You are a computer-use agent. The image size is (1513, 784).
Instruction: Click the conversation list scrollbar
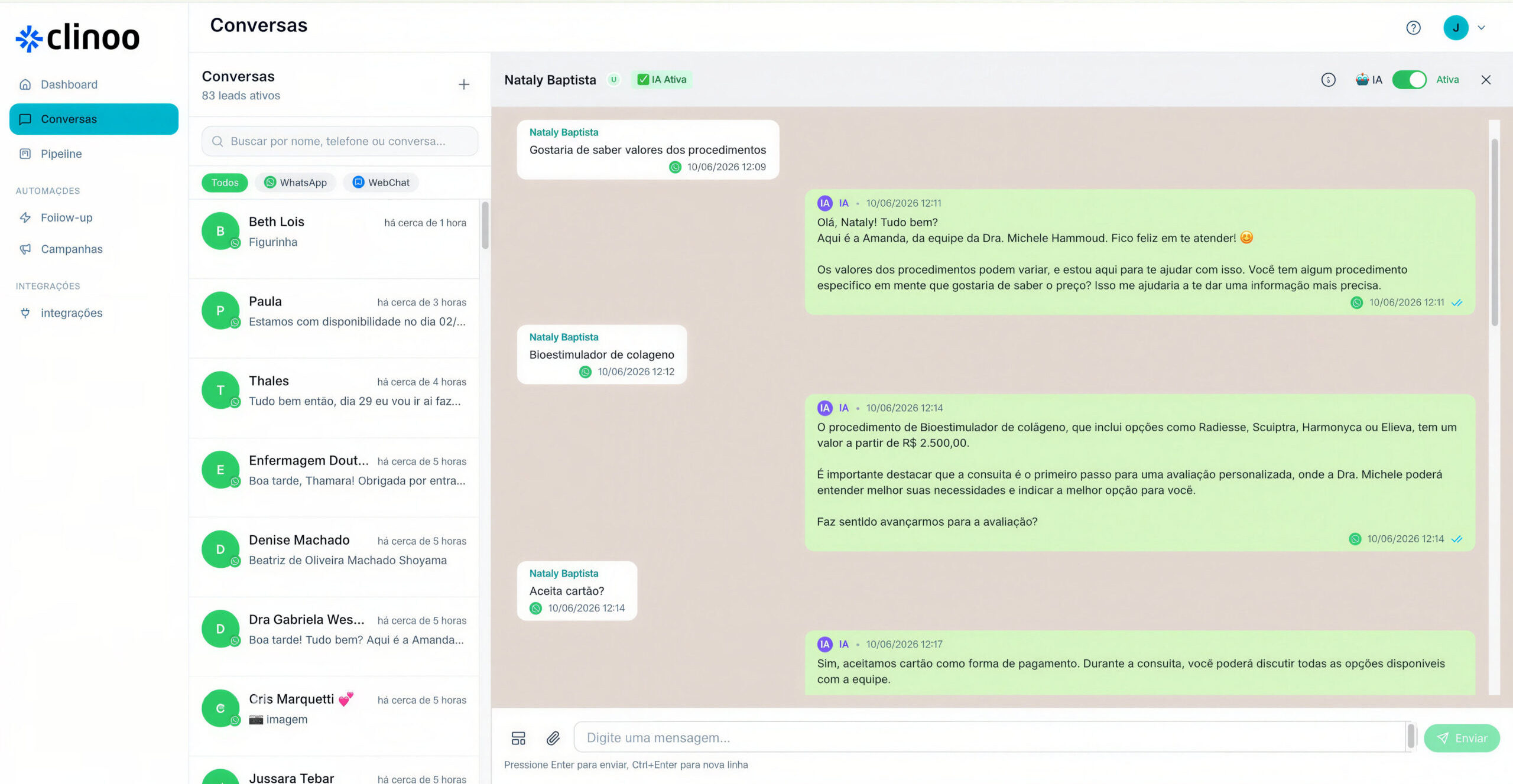(x=485, y=225)
